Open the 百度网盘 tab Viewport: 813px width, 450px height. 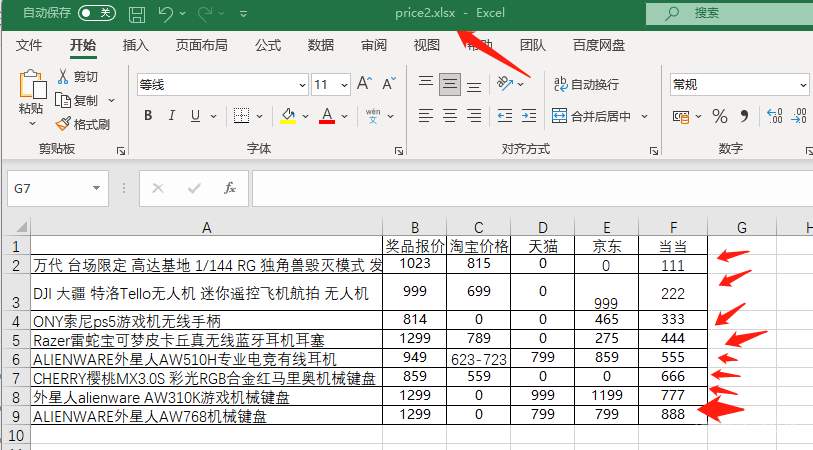599,45
